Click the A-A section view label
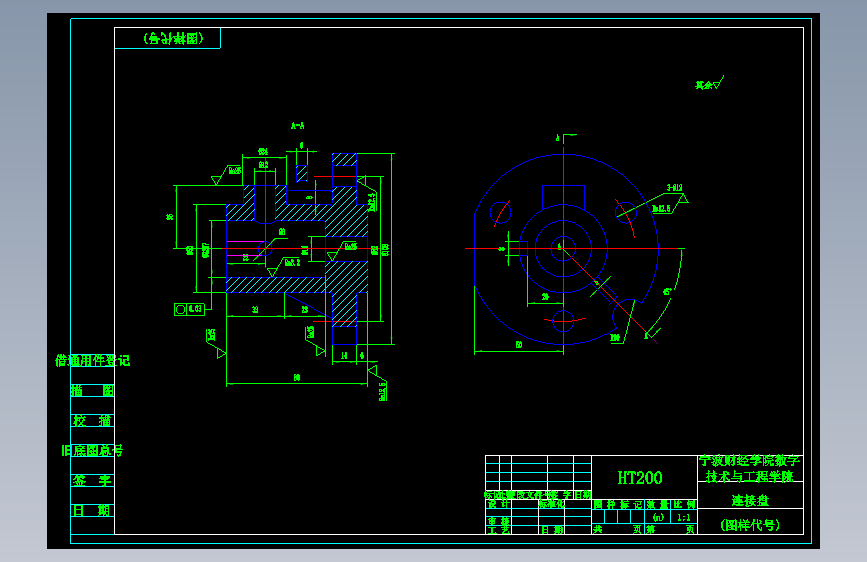 (x=297, y=126)
